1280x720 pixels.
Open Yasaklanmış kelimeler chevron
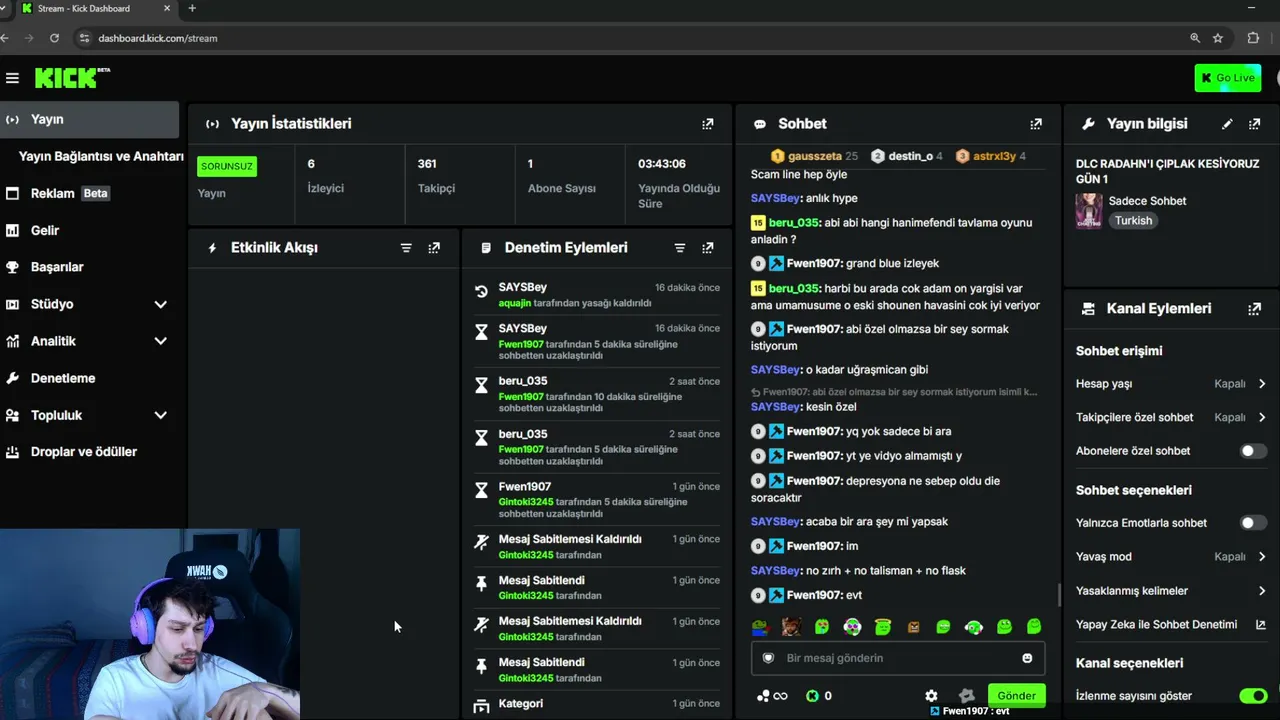[x=1262, y=591]
